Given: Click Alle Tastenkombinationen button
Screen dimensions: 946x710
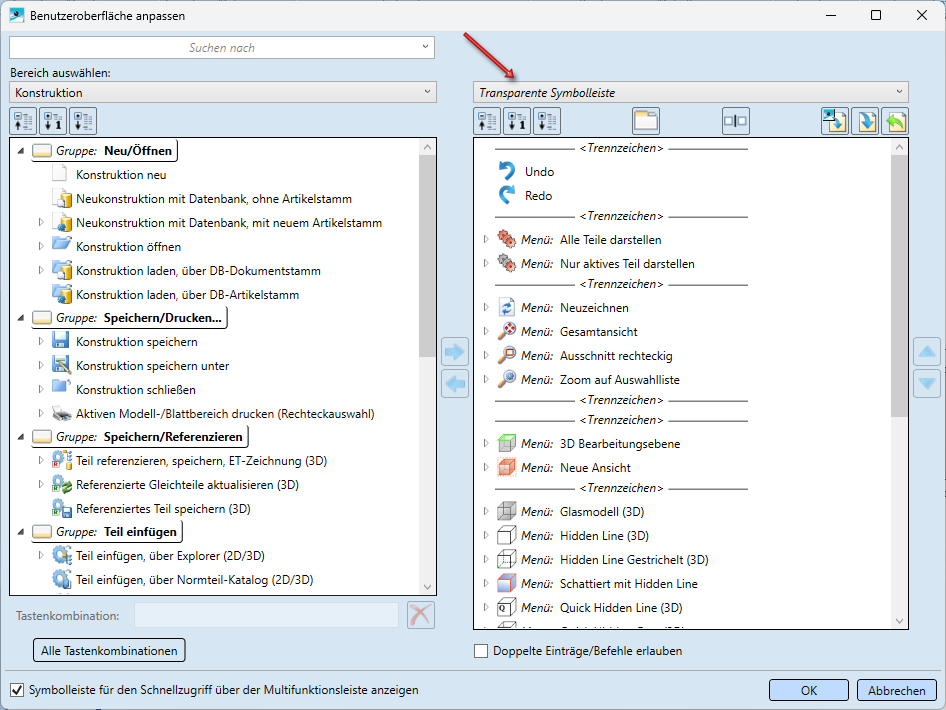Looking at the screenshot, I should click(109, 650).
